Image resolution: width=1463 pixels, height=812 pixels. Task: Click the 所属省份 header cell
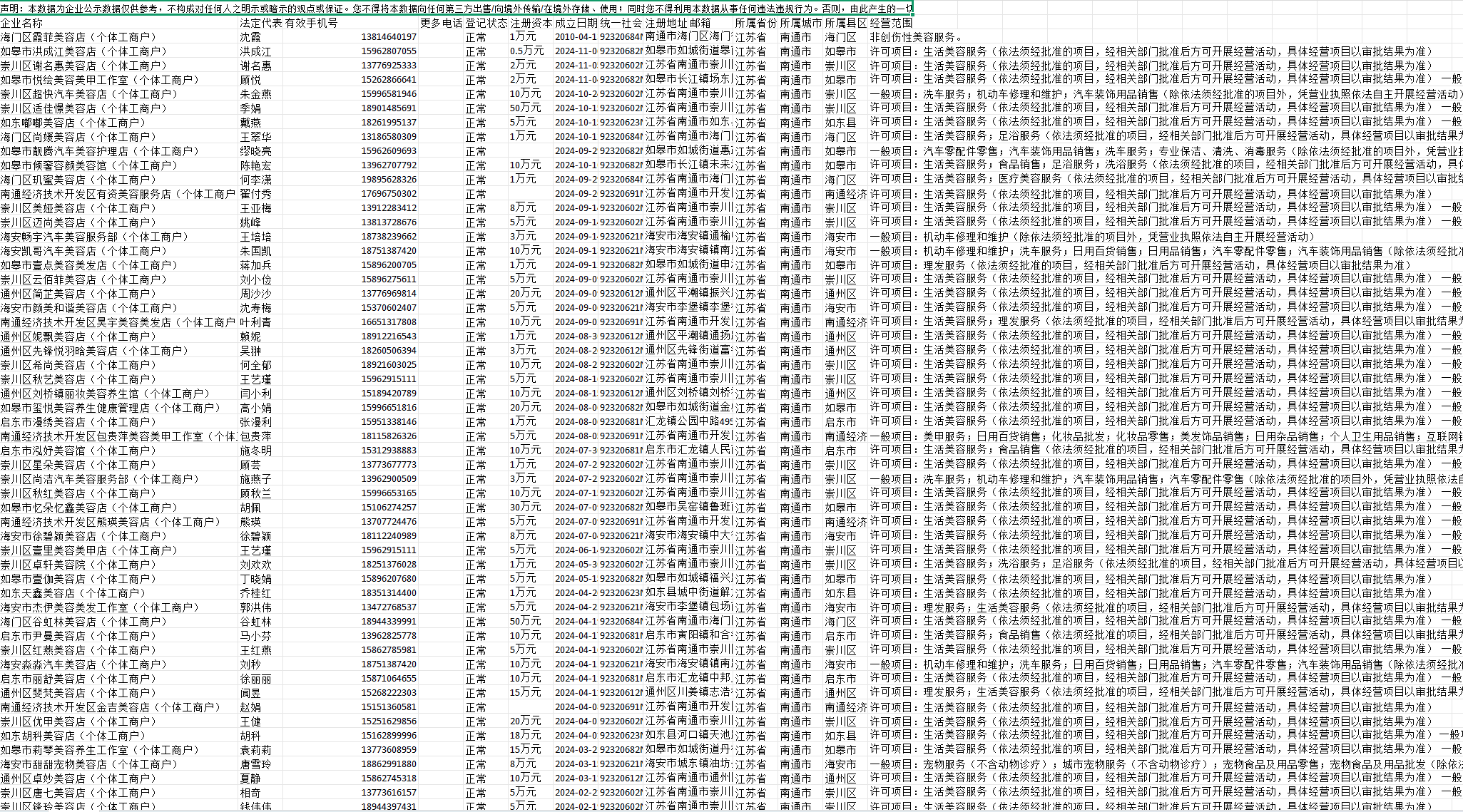pos(755,23)
